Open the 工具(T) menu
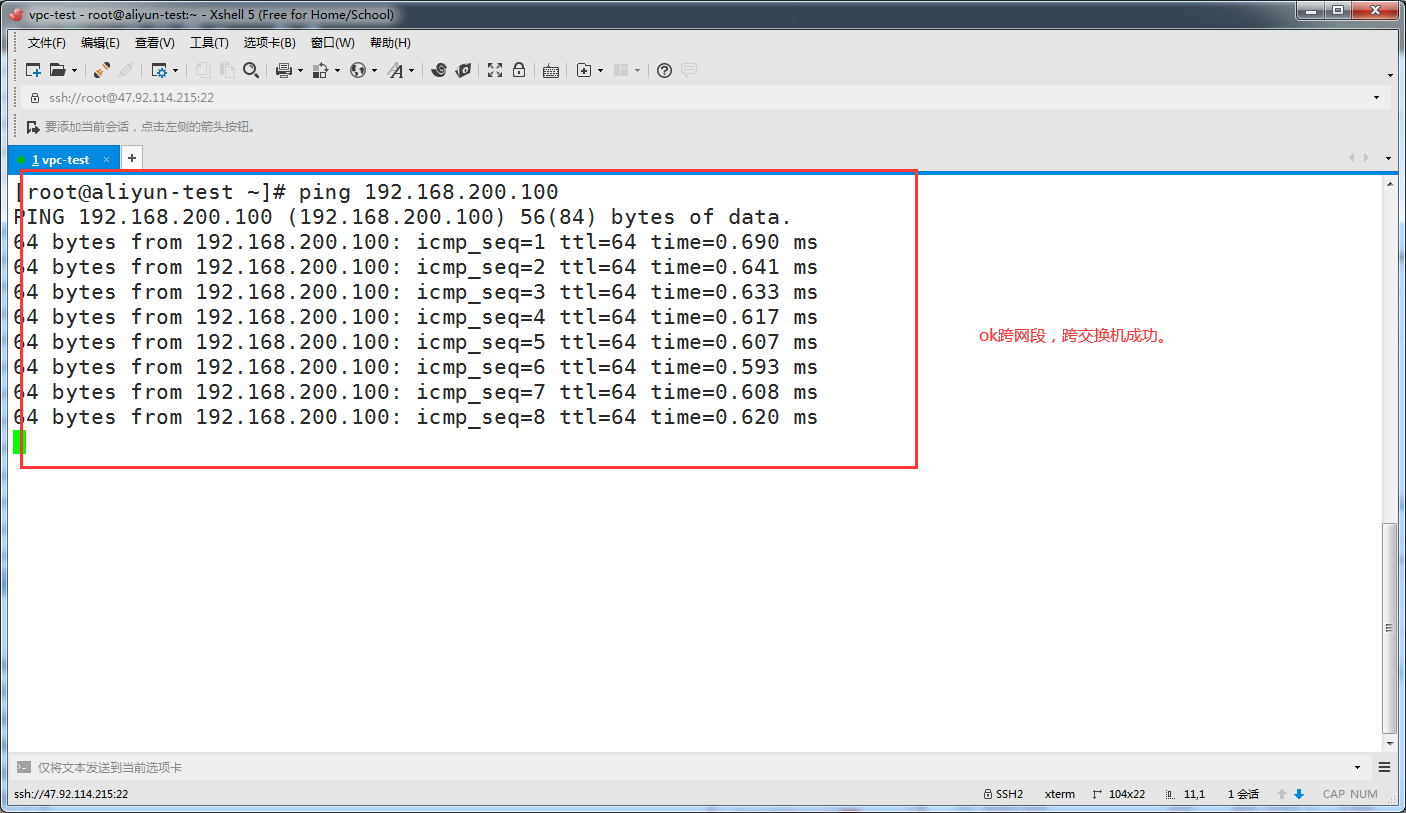1406x813 pixels. point(209,43)
